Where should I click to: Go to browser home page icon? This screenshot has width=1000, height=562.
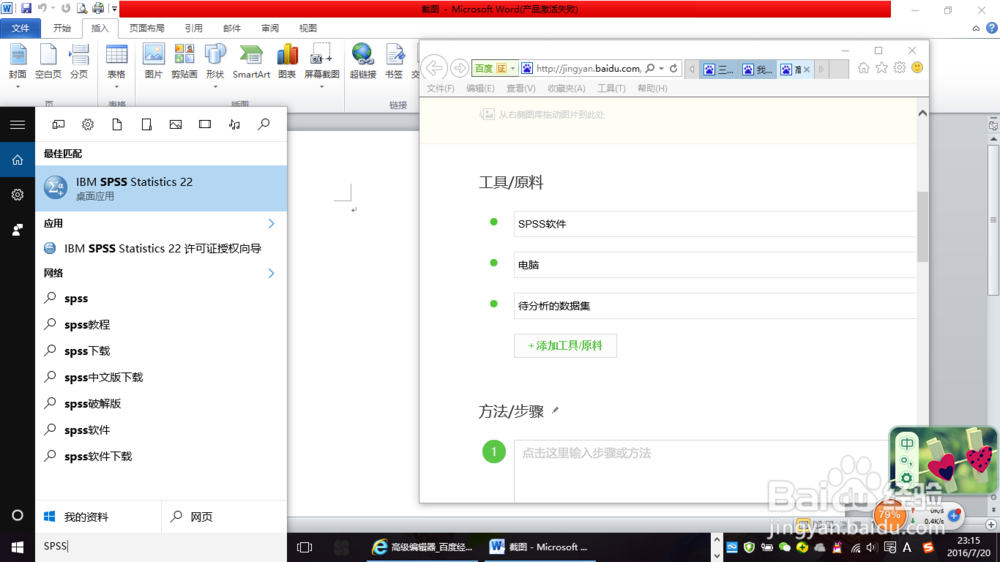864,68
